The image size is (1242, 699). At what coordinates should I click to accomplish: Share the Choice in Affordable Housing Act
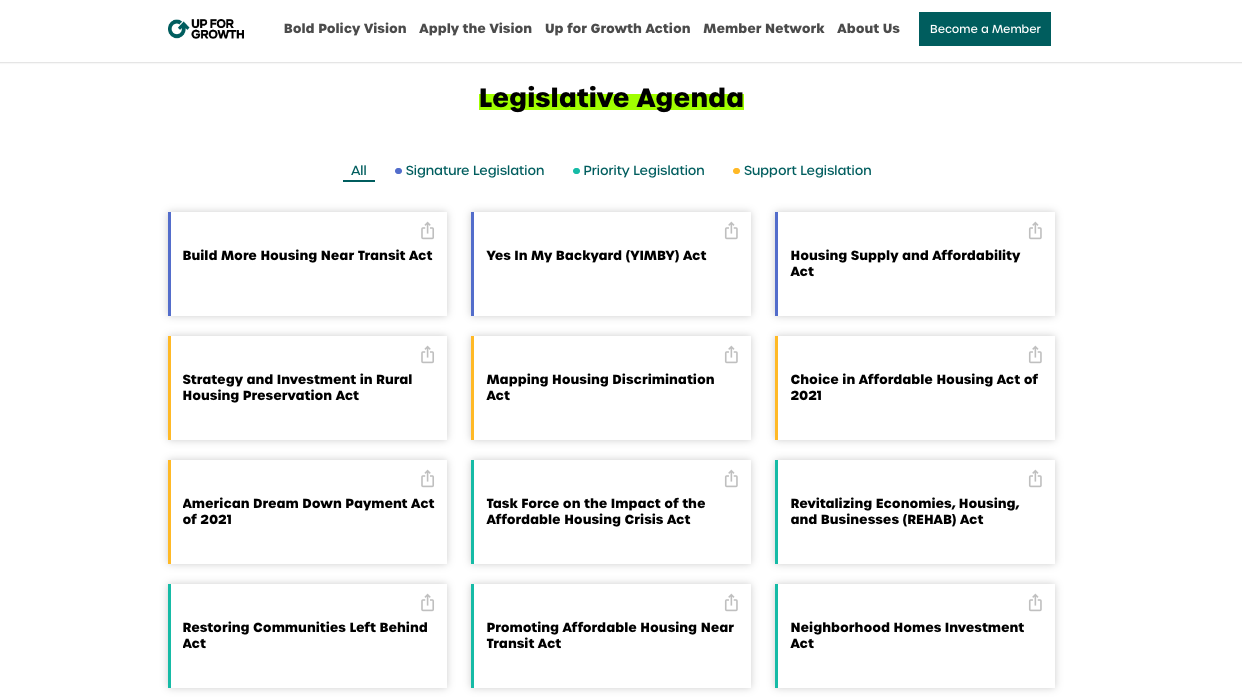(1035, 355)
